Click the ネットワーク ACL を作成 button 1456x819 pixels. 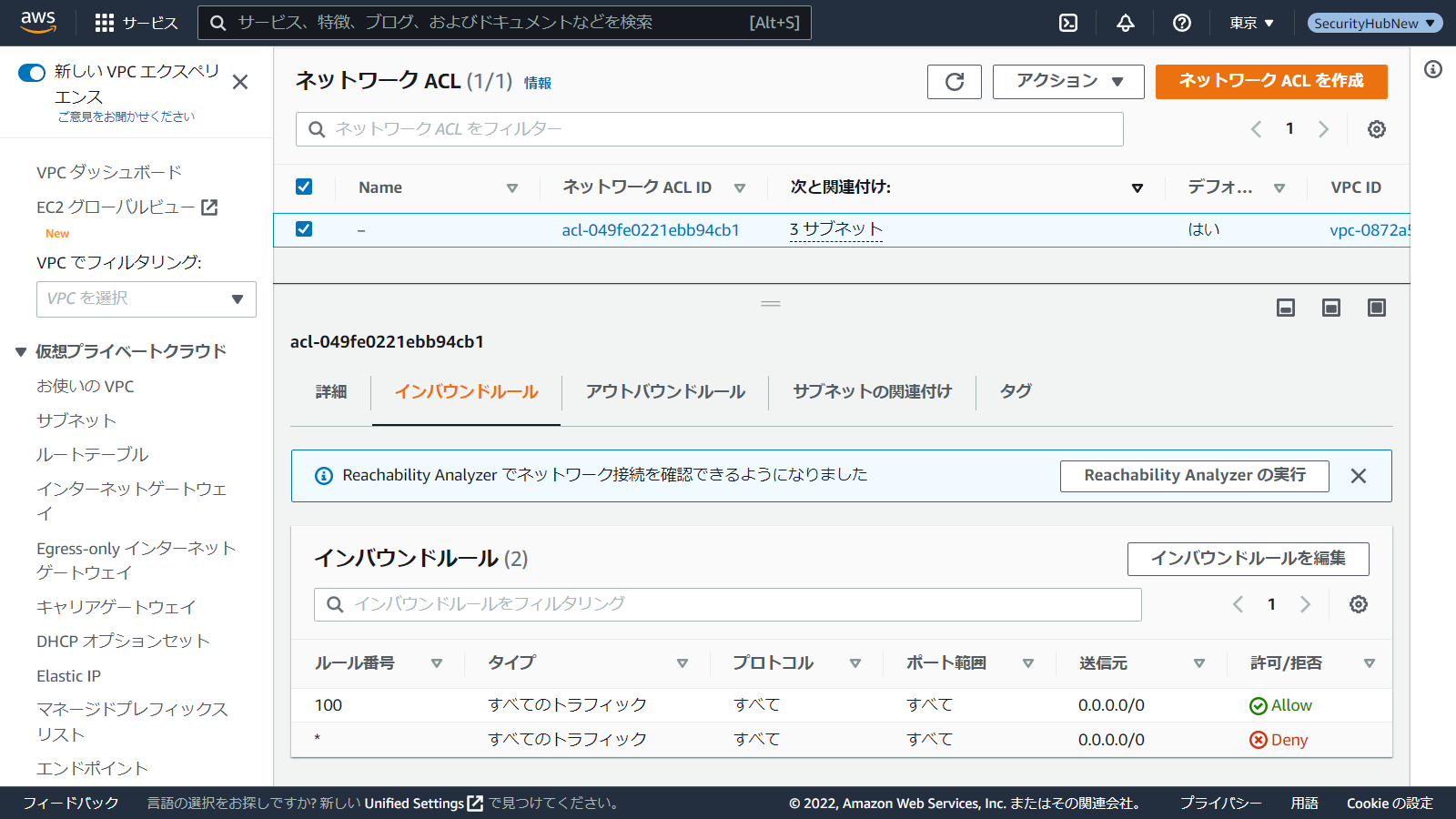pyautogui.click(x=1270, y=82)
